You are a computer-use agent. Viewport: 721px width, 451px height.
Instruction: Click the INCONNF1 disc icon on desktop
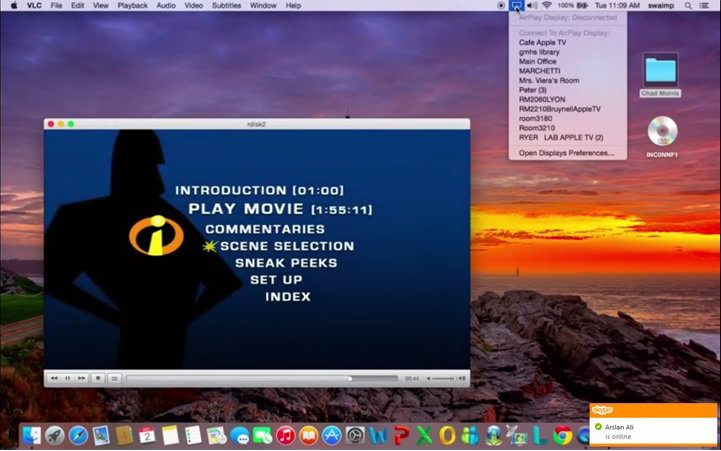click(x=661, y=131)
